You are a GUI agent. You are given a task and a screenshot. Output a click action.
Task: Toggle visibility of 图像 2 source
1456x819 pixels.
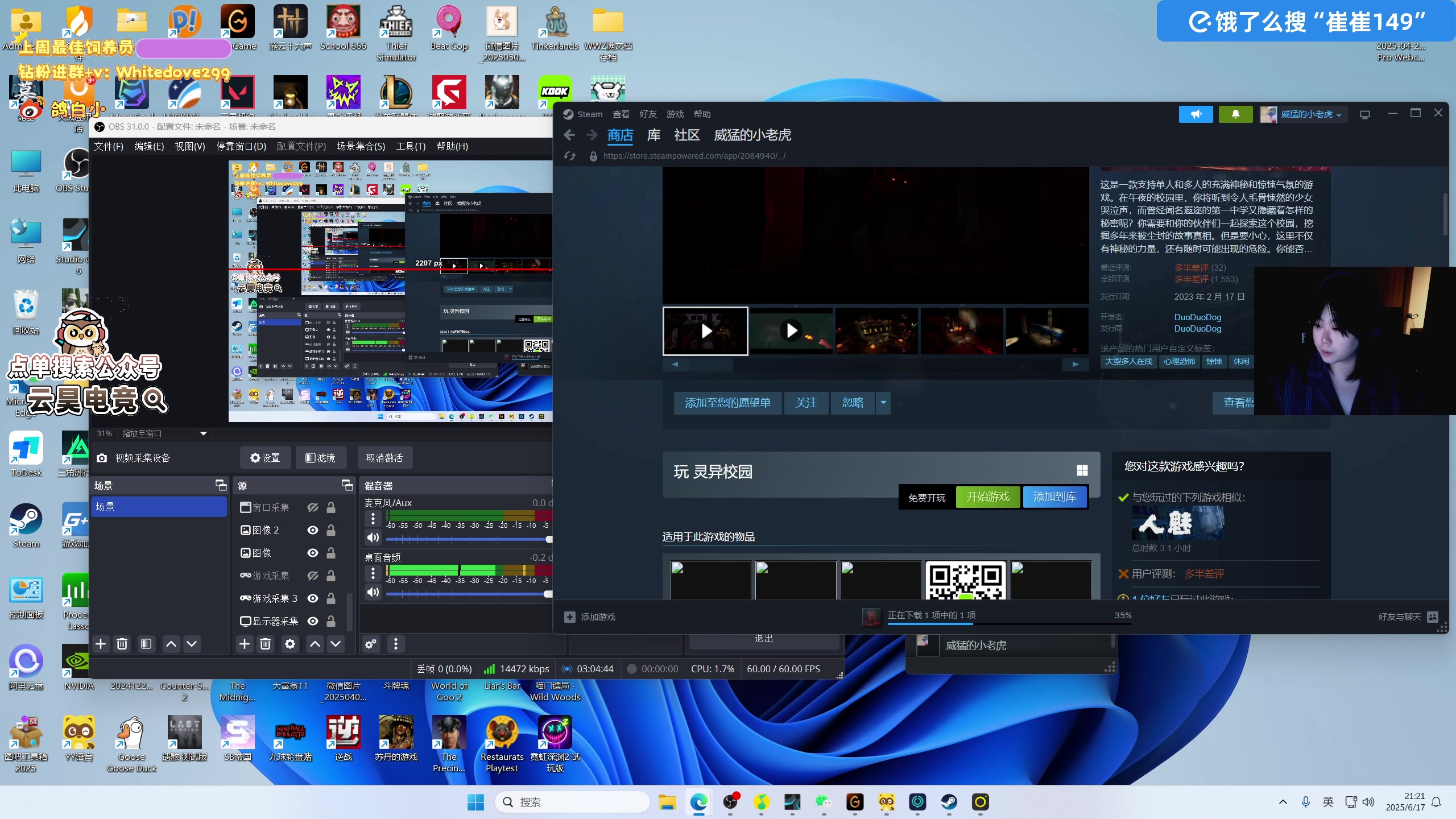[313, 530]
